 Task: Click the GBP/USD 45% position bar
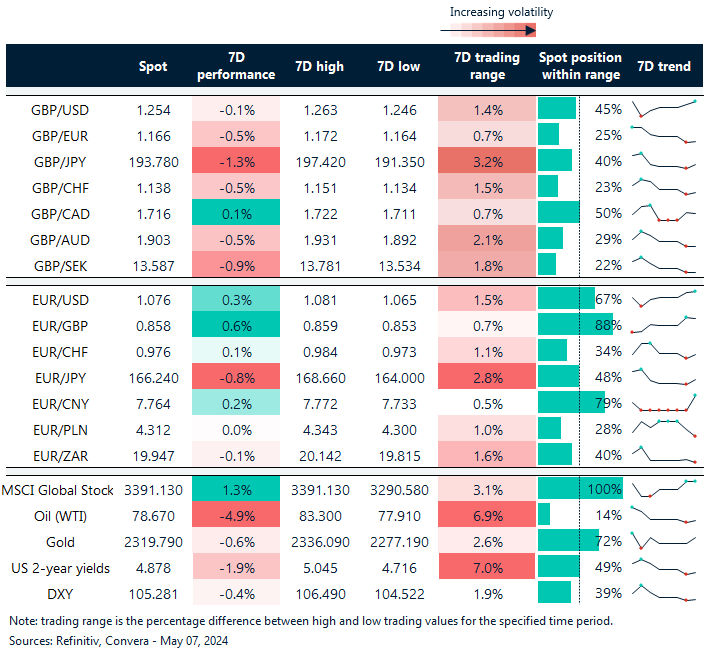pos(557,108)
